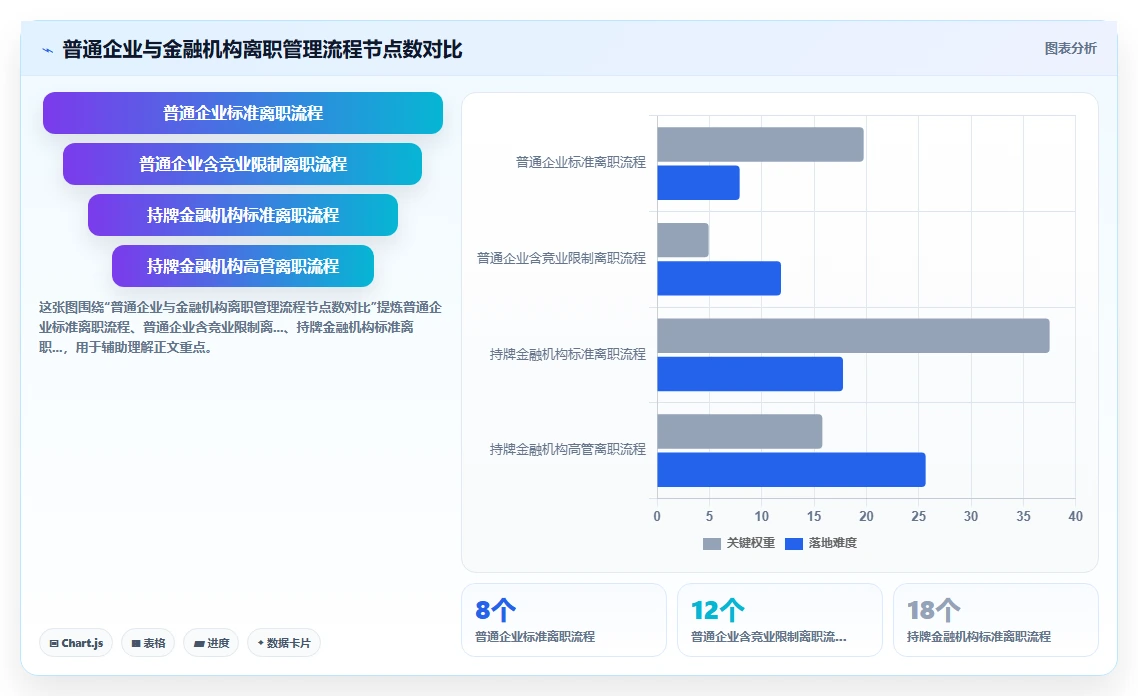Click the 数据卡片 tag
Image resolution: width=1138 pixels, height=696 pixels.
[x=284, y=643]
